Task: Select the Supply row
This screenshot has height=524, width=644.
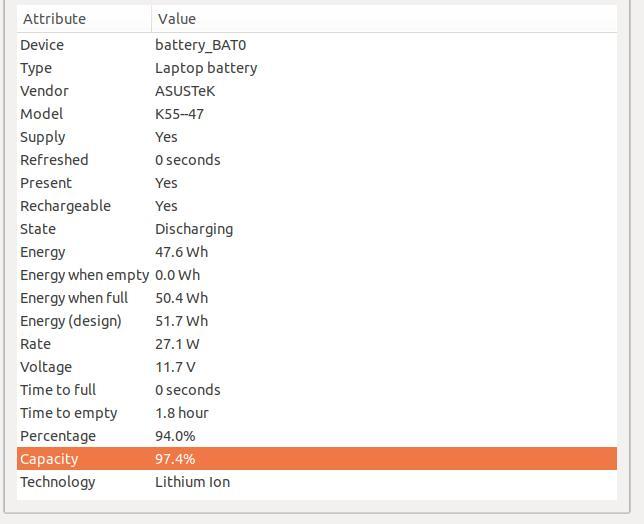Action: click(317, 137)
